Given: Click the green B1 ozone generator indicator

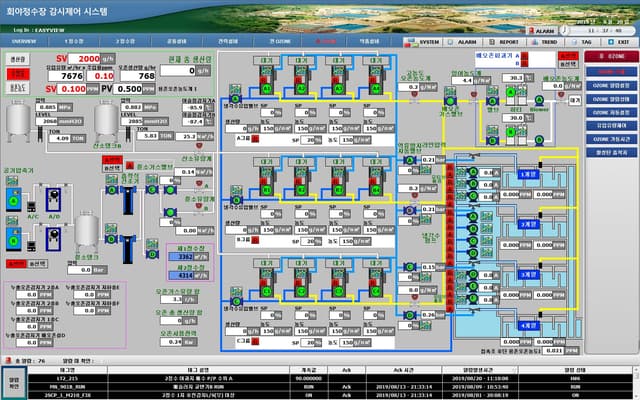Looking at the screenshot, I should click(x=266, y=190).
